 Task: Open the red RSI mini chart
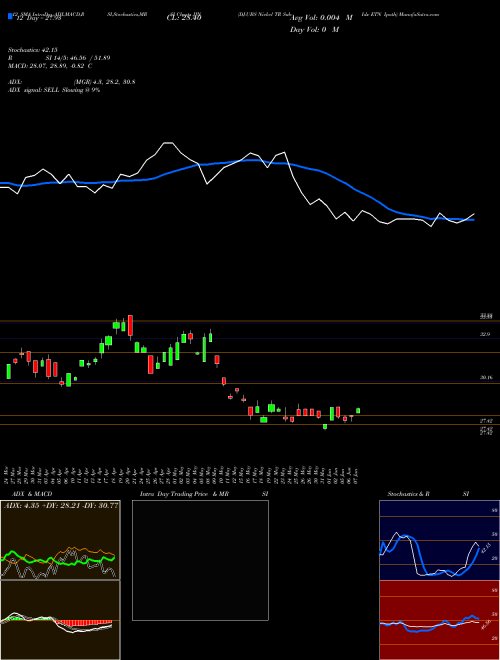[x=439, y=620]
